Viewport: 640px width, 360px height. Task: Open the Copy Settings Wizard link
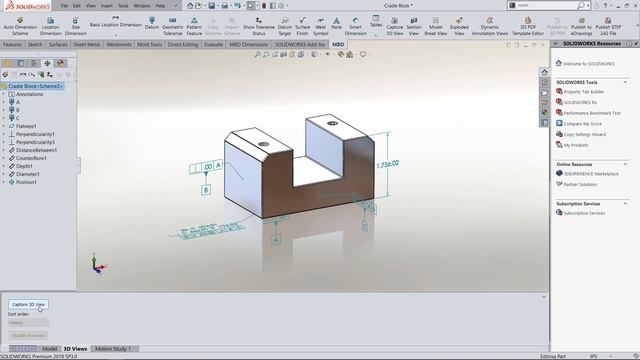click(x=584, y=134)
